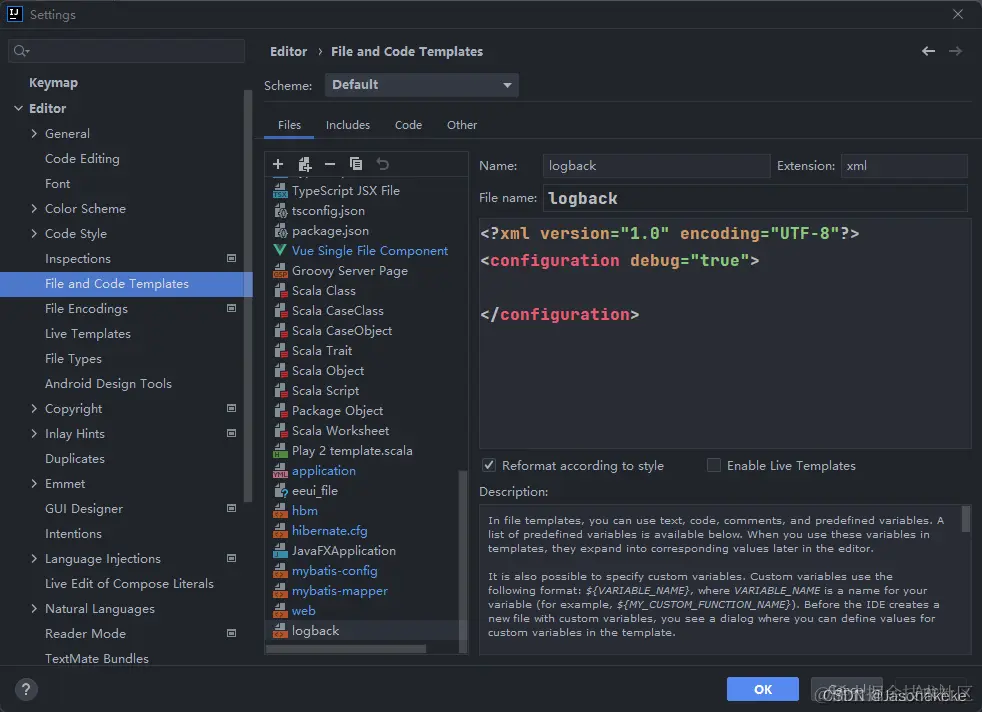Select the mybatis-config template
Screen dimensions: 982x712
point(334,571)
